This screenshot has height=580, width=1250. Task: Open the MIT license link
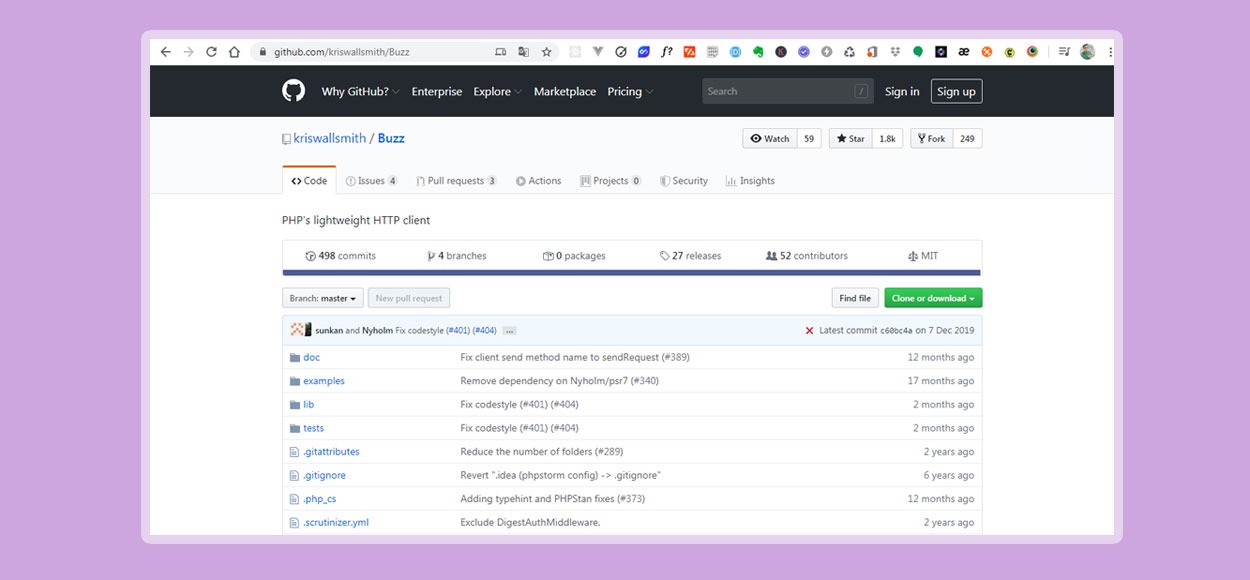point(923,256)
